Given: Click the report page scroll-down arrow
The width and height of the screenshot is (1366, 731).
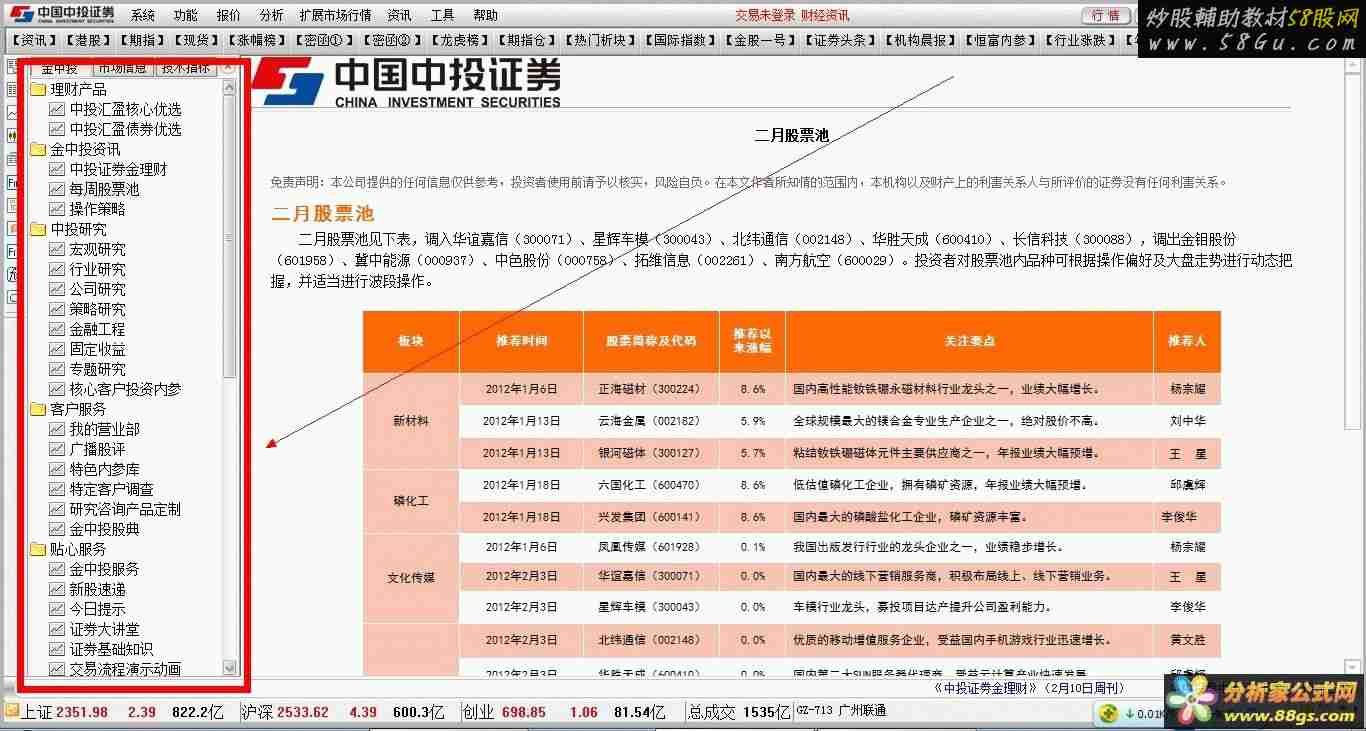Looking at the screenshot, I should [x=1352, y=668].
